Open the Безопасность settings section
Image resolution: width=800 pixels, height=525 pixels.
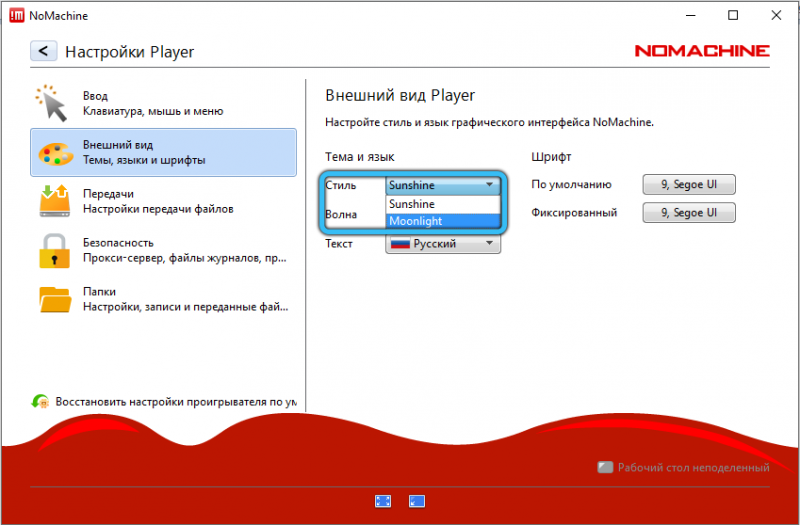[x=163, y=251]
